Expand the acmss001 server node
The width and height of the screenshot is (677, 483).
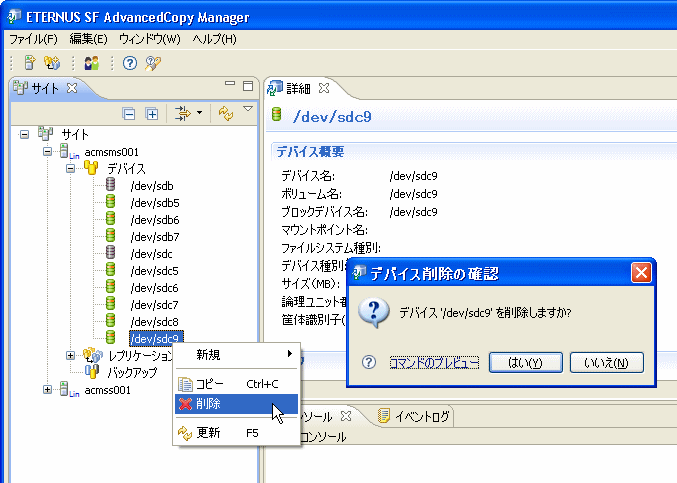tap(47, 389)
